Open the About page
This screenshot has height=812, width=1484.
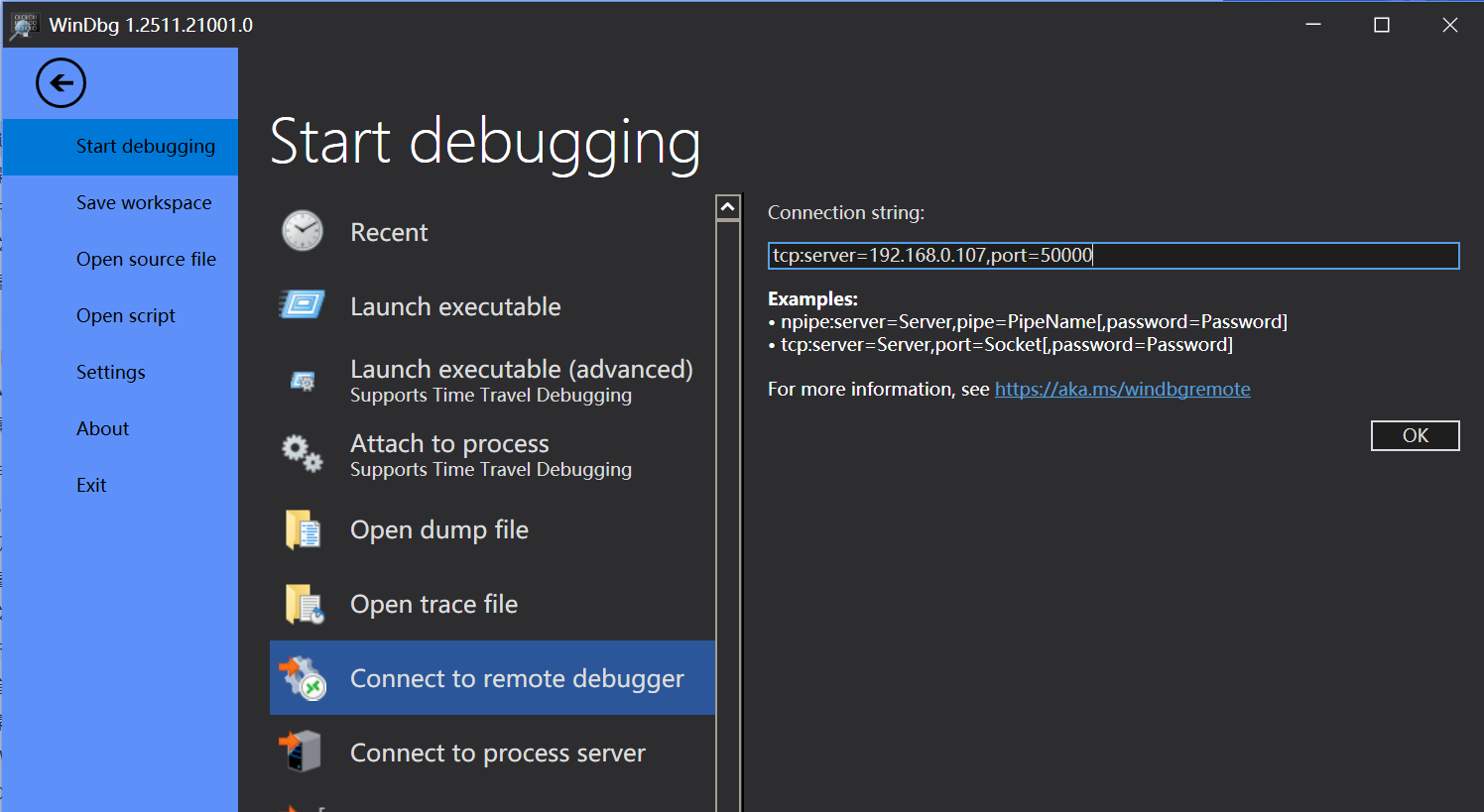pos(120,429)
